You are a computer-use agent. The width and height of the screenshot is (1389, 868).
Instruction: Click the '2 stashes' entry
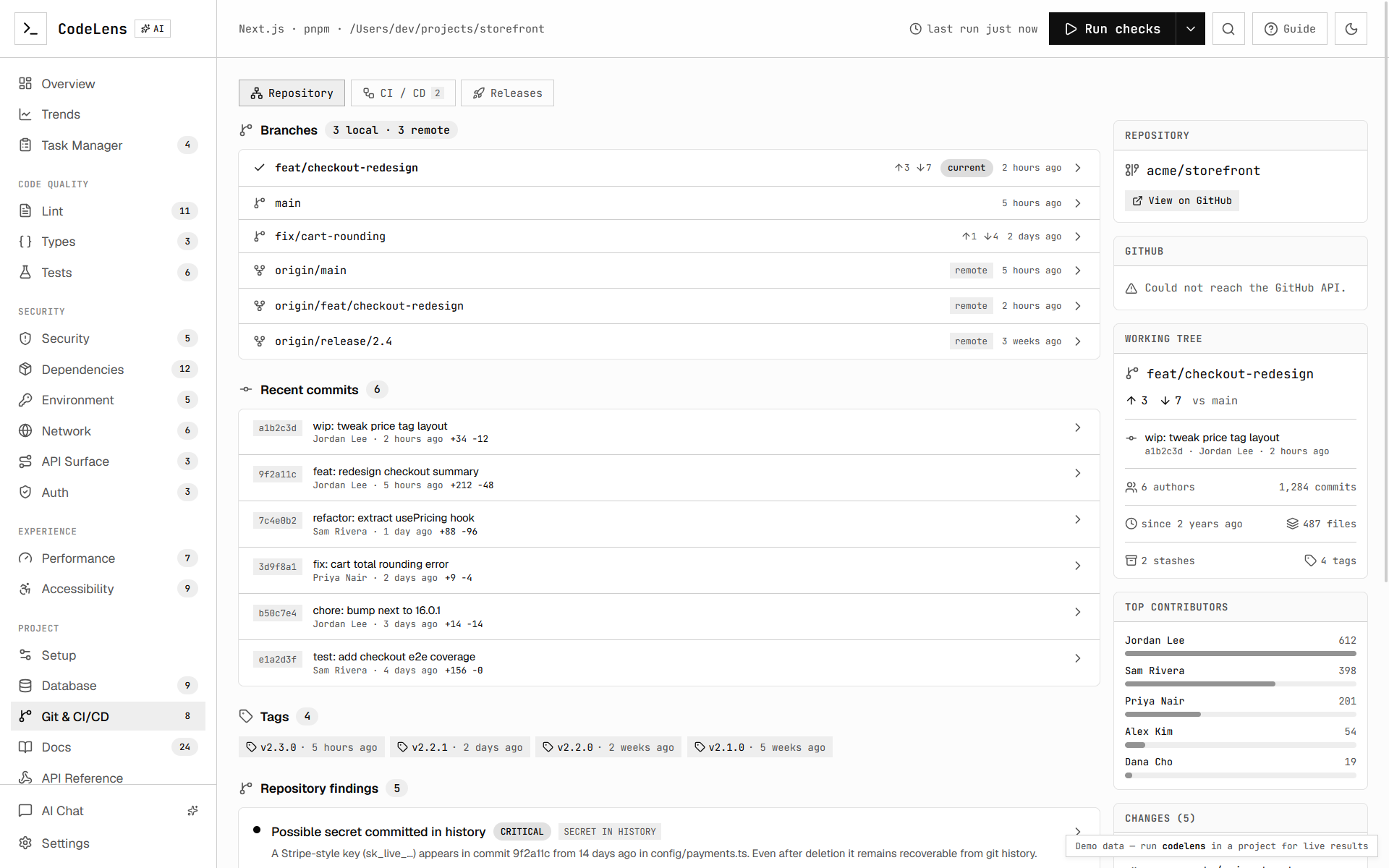coord(1160,561)
